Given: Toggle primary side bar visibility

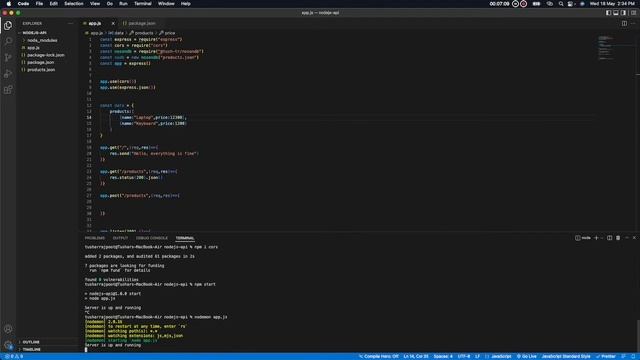Looking at the screenshot, I should pos(608,13).
